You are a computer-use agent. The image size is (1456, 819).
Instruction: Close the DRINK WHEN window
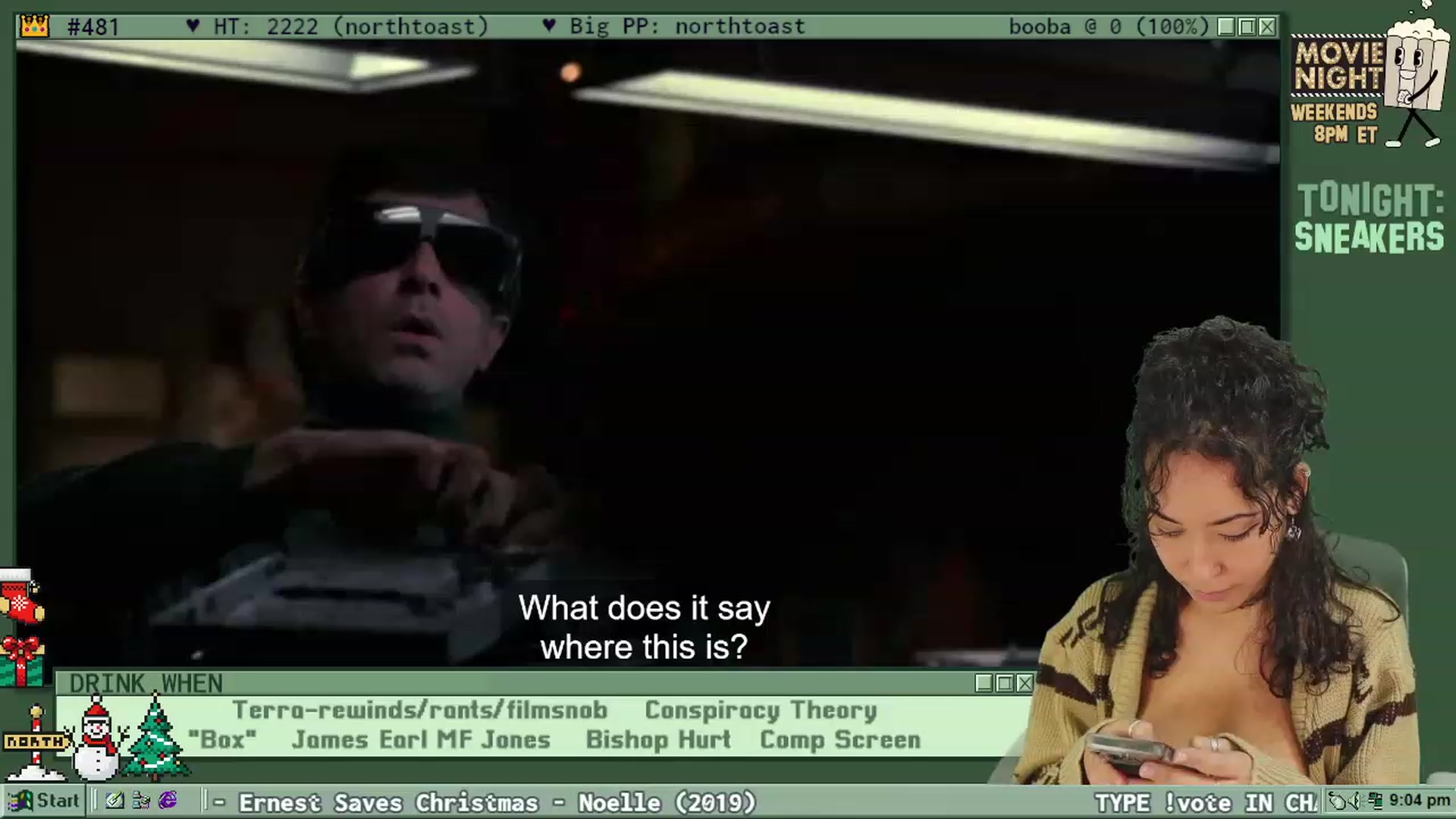click(1025, 683)
